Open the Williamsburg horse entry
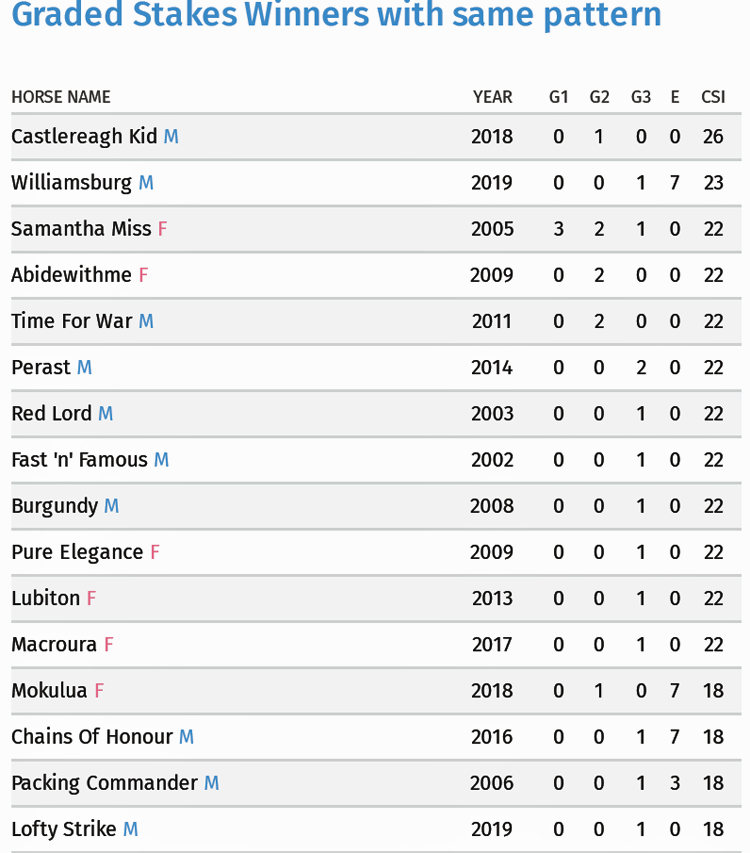The width and height of the screenshot is (750, 853). pyautogui.click(x=72, y=183)
